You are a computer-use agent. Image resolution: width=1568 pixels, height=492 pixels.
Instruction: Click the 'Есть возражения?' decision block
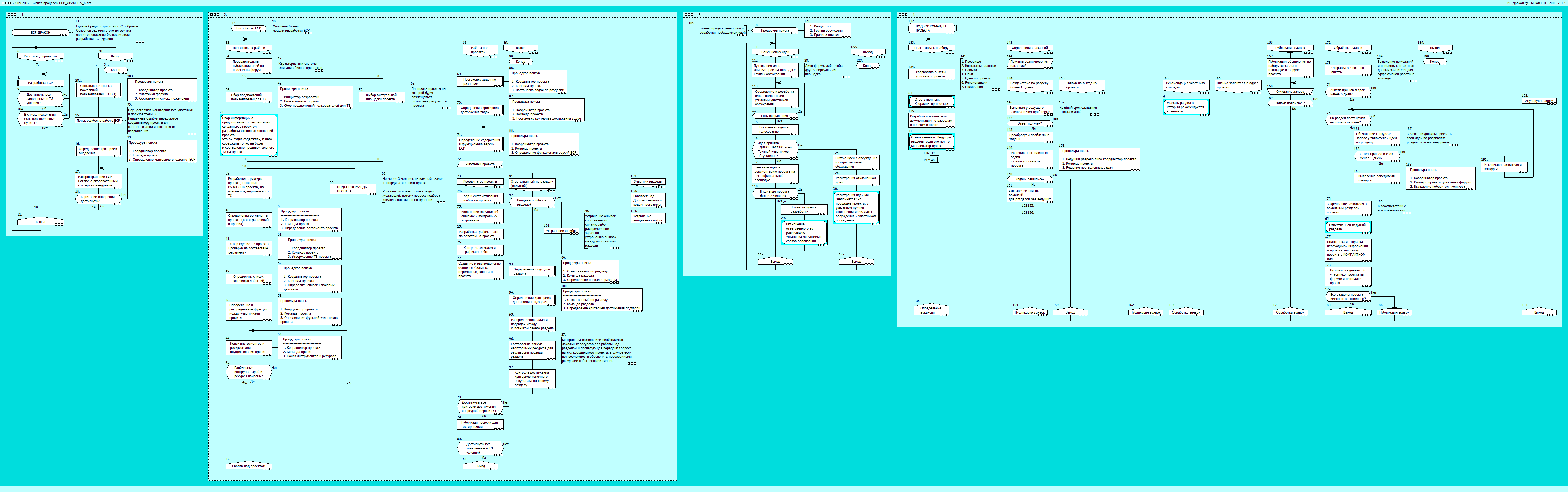point(775,116)
